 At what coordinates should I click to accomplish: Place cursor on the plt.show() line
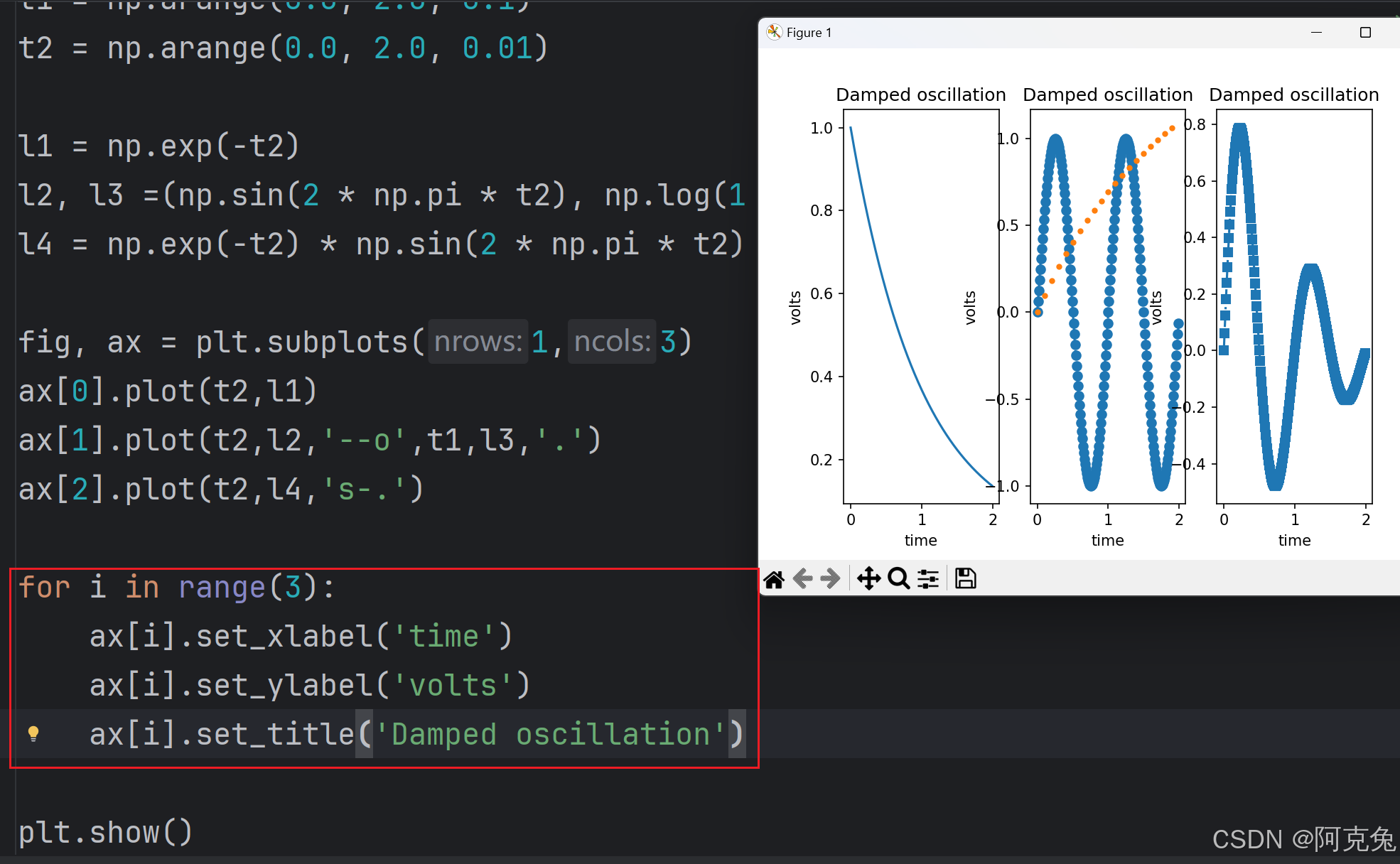[105, 831]
